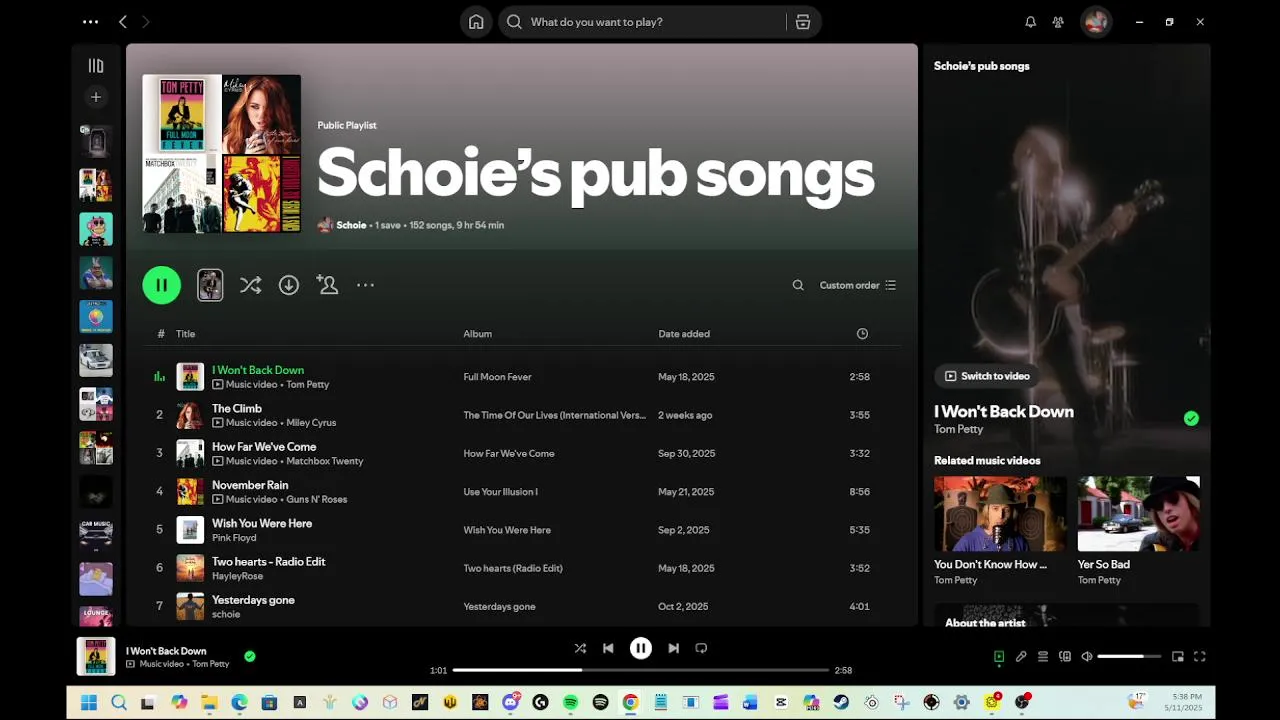1280x720 pixels.
Task: Click Switch to video button
Action: (987, 376)
